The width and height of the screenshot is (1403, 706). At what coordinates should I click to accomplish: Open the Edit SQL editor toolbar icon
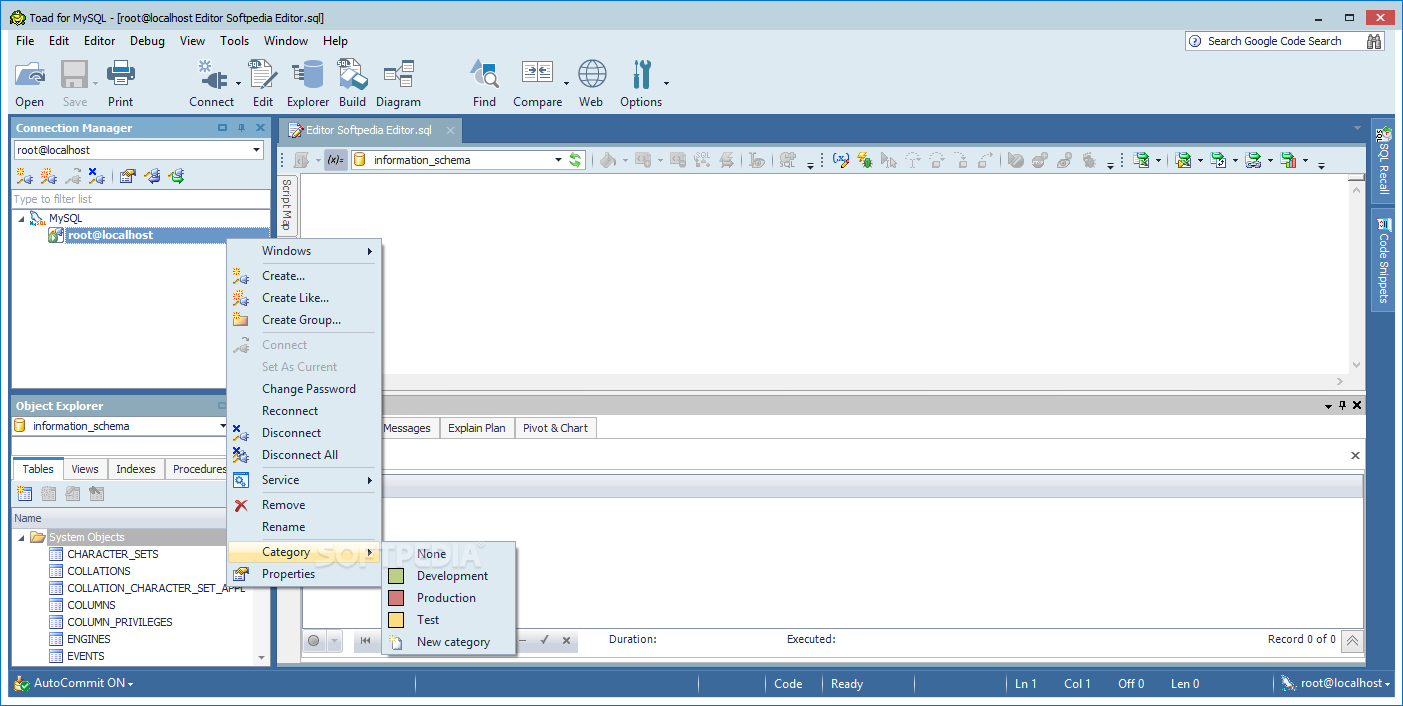point(263,75)
